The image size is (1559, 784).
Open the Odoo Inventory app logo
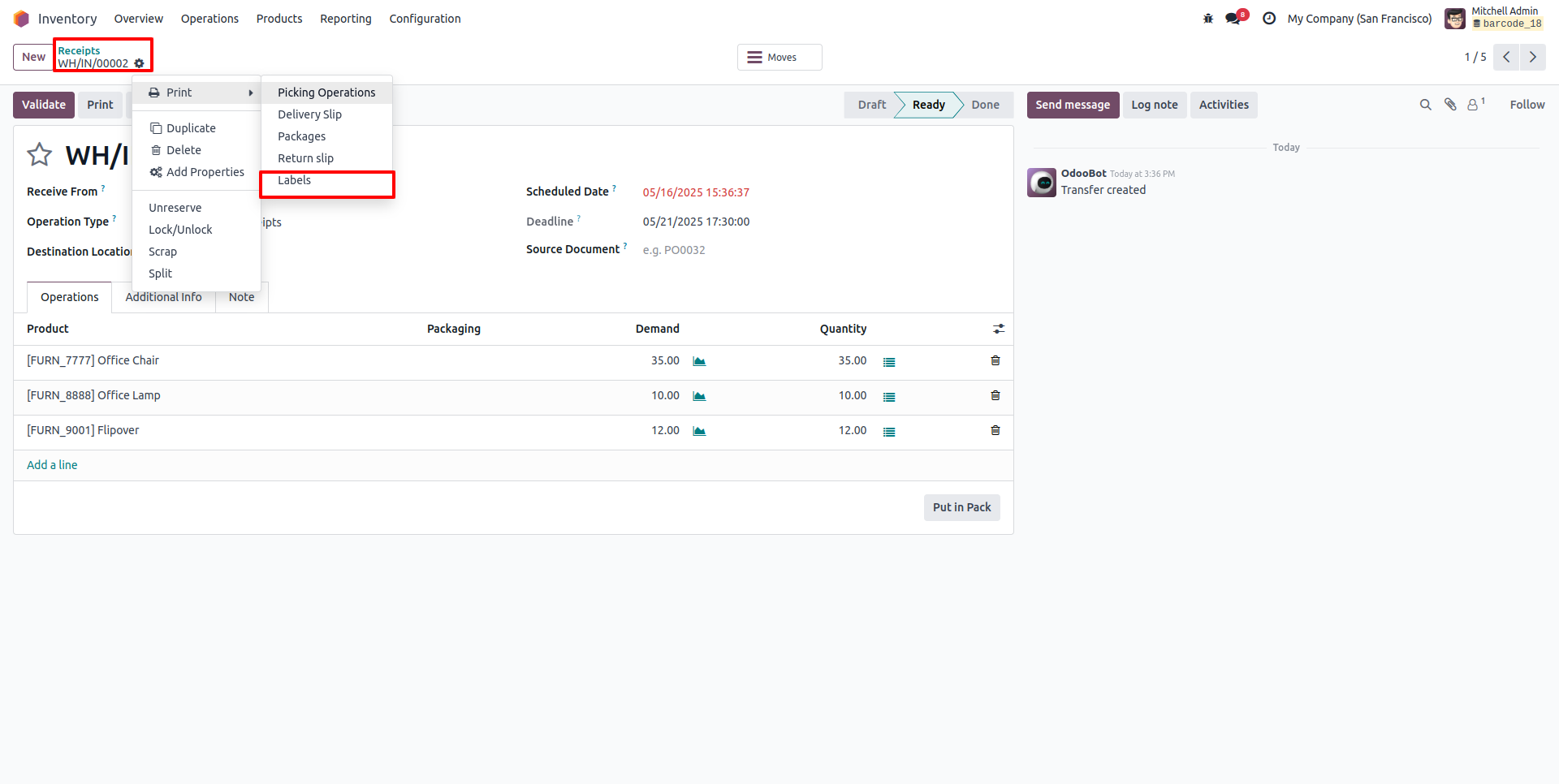[22, 19]
